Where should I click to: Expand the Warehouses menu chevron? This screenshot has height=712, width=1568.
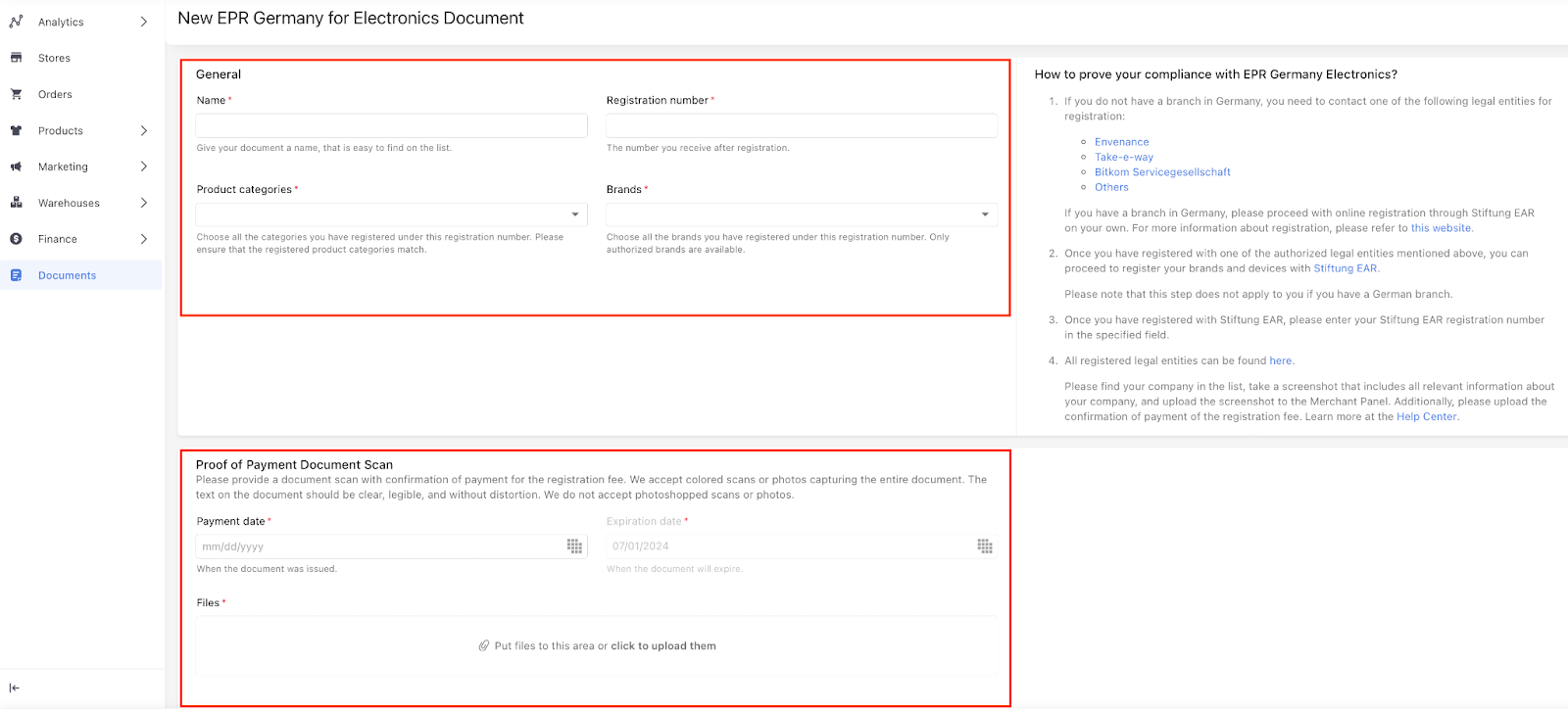[144, 203]
